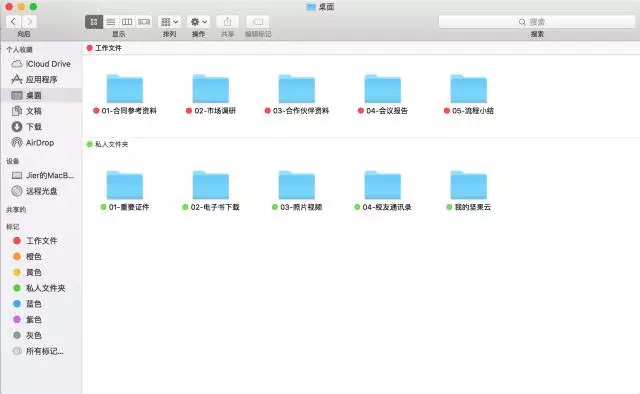Switch to Cover Flow view
The height and width of the screenshot is (394, 640).
pos(144,22)
